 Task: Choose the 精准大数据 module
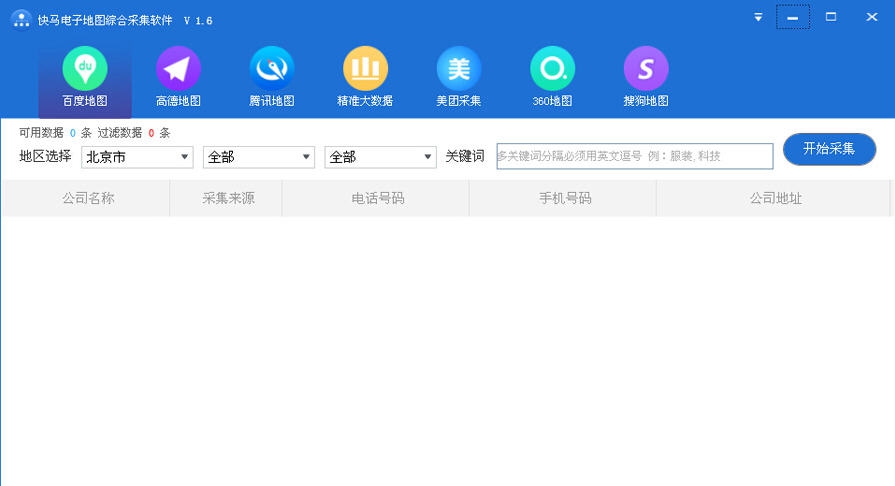tap(365, 78)
